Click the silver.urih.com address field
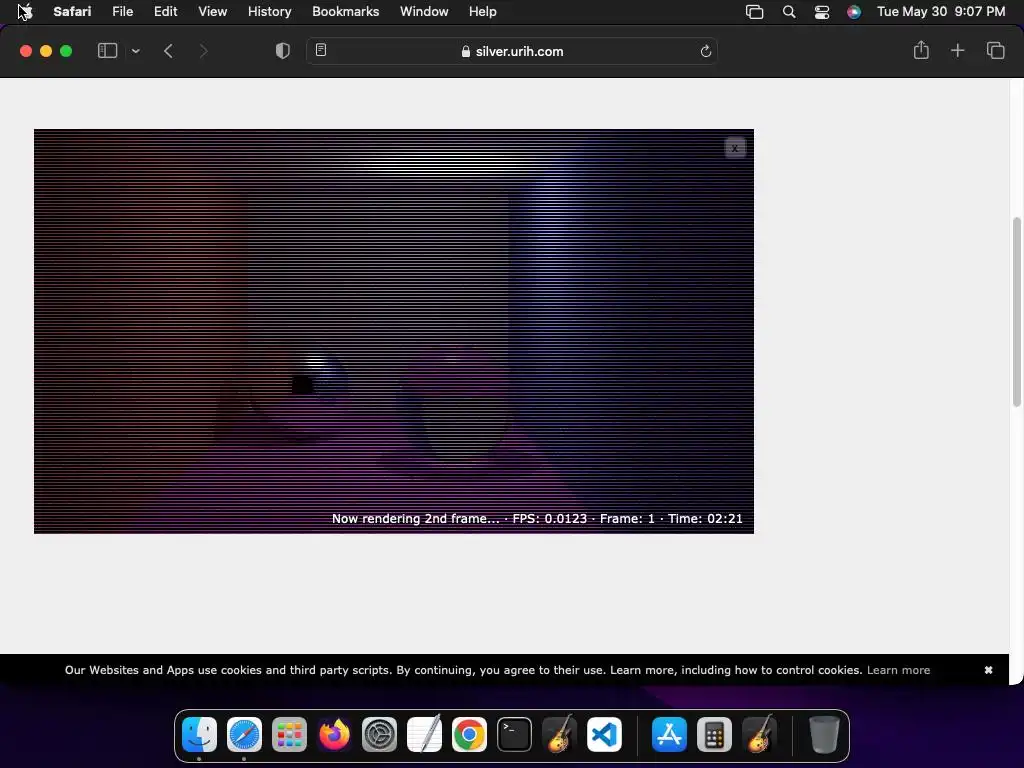1024x768 pixels. pyautogui.click(x=512, y=51)
